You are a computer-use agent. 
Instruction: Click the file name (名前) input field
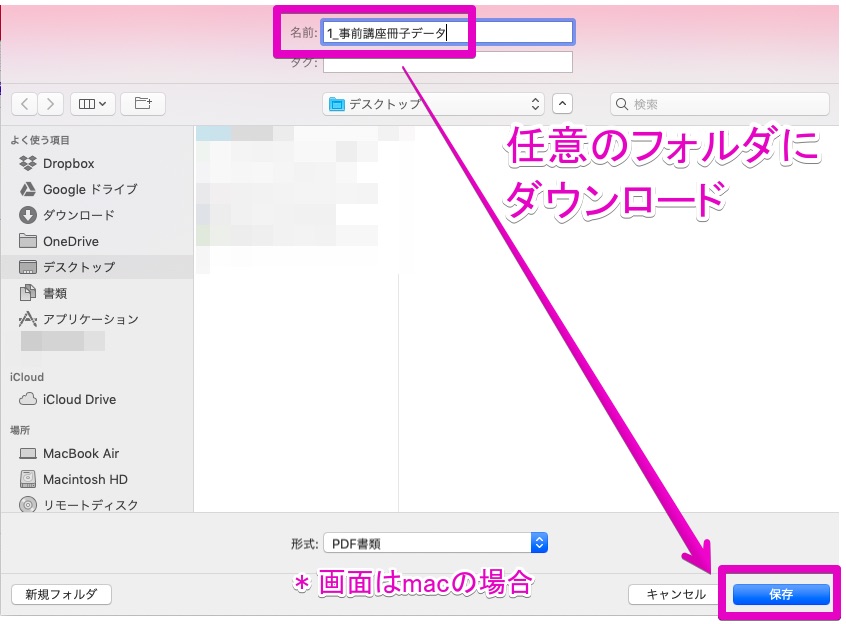tap(447, 33)
